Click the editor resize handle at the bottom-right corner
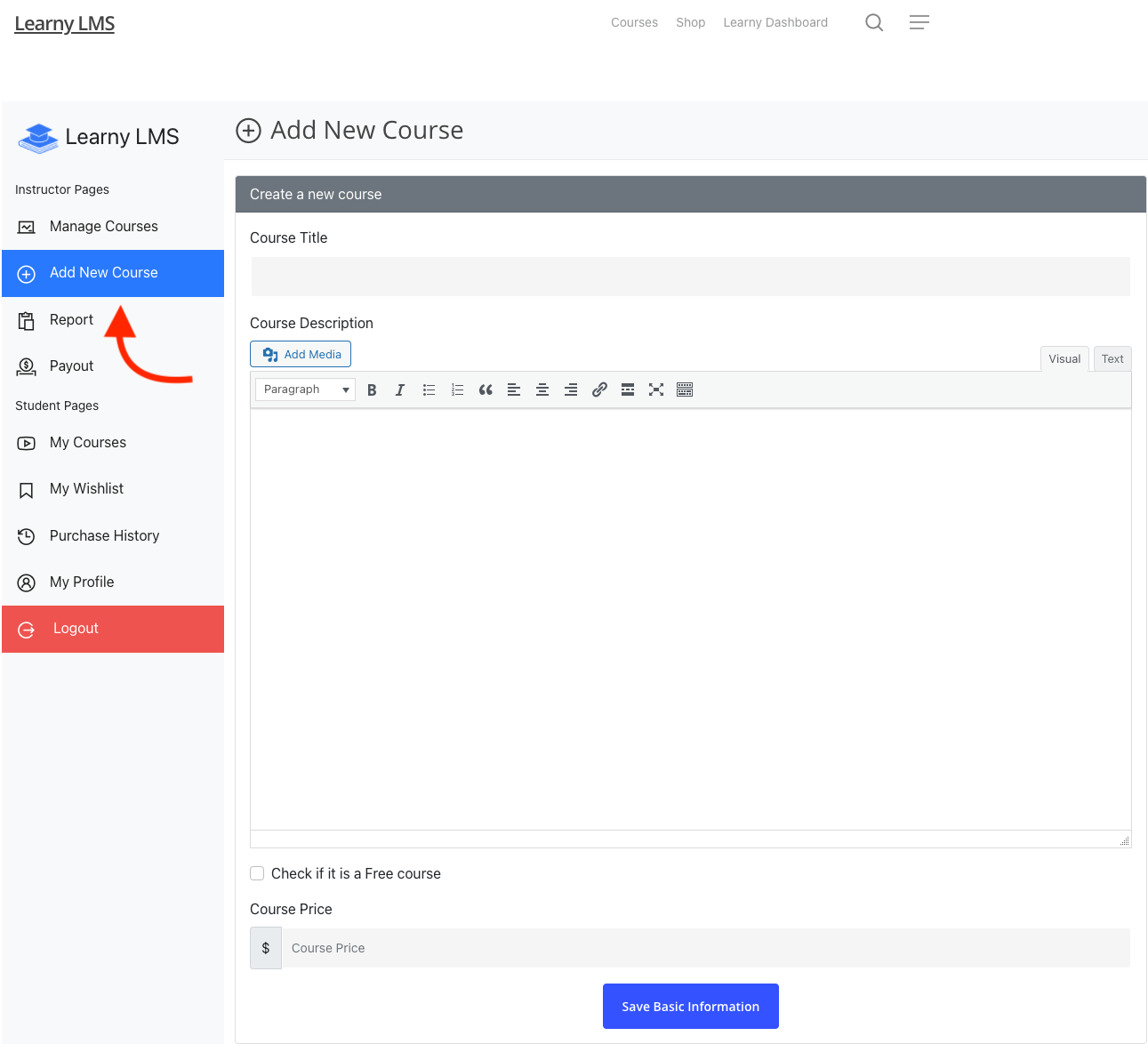Image resolution: width=1148 pixels, height=1044 pixels. [1125, 840]
